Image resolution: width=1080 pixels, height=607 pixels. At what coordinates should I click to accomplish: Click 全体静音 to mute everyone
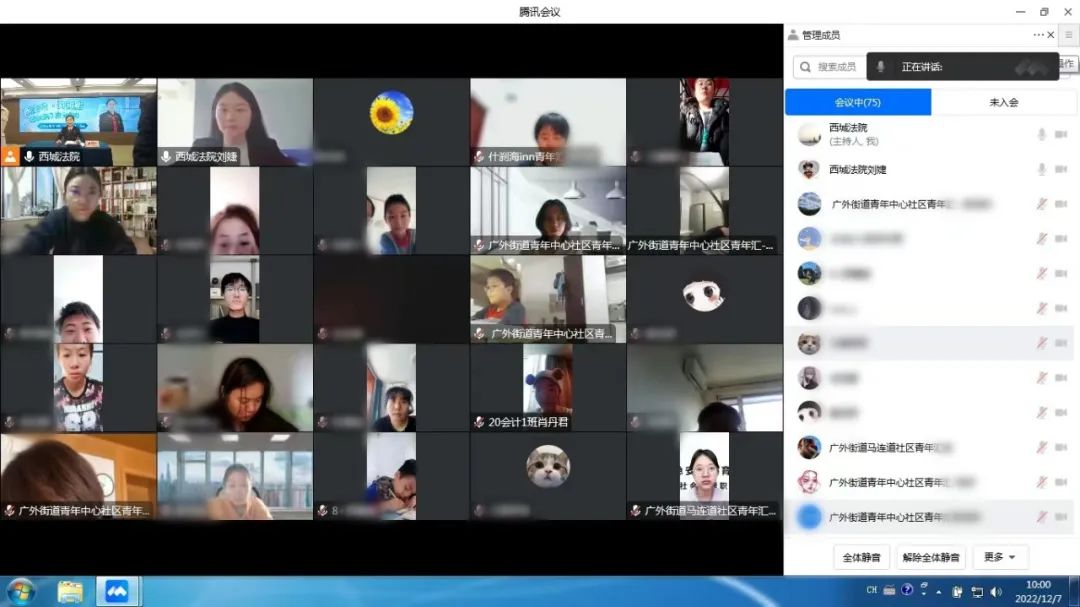coord(862,557)
